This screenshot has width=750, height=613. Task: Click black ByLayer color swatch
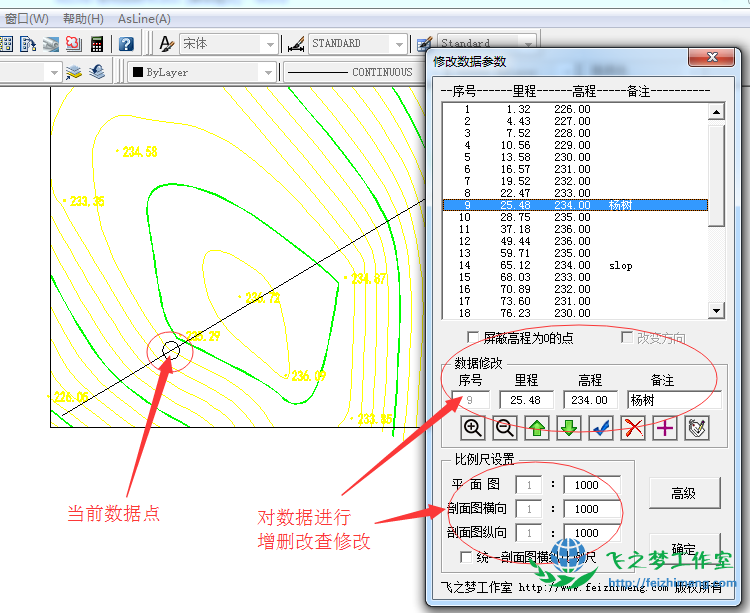(x=138, y=72)
